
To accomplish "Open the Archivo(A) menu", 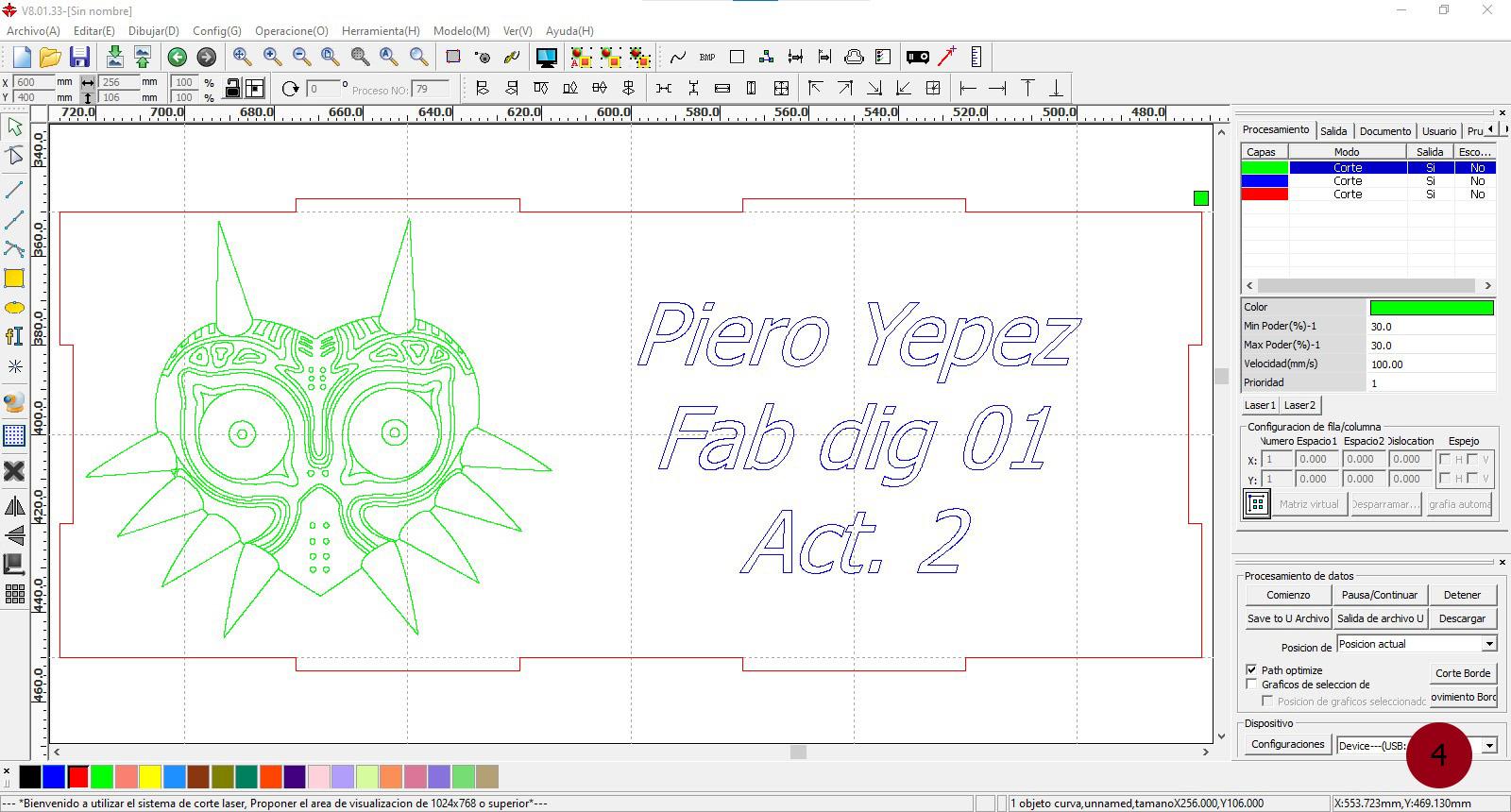I will pos(33,31).
